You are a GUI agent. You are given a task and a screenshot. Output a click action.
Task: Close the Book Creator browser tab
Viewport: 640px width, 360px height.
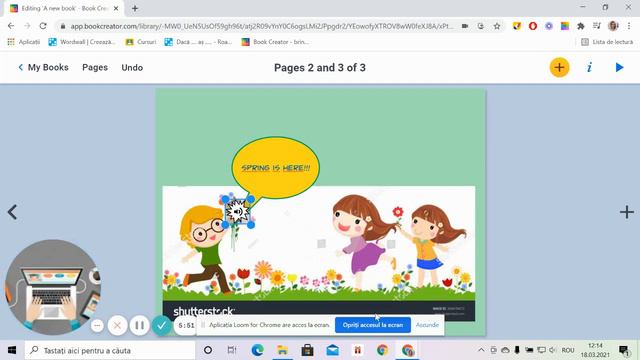click(x=116, y=8)
